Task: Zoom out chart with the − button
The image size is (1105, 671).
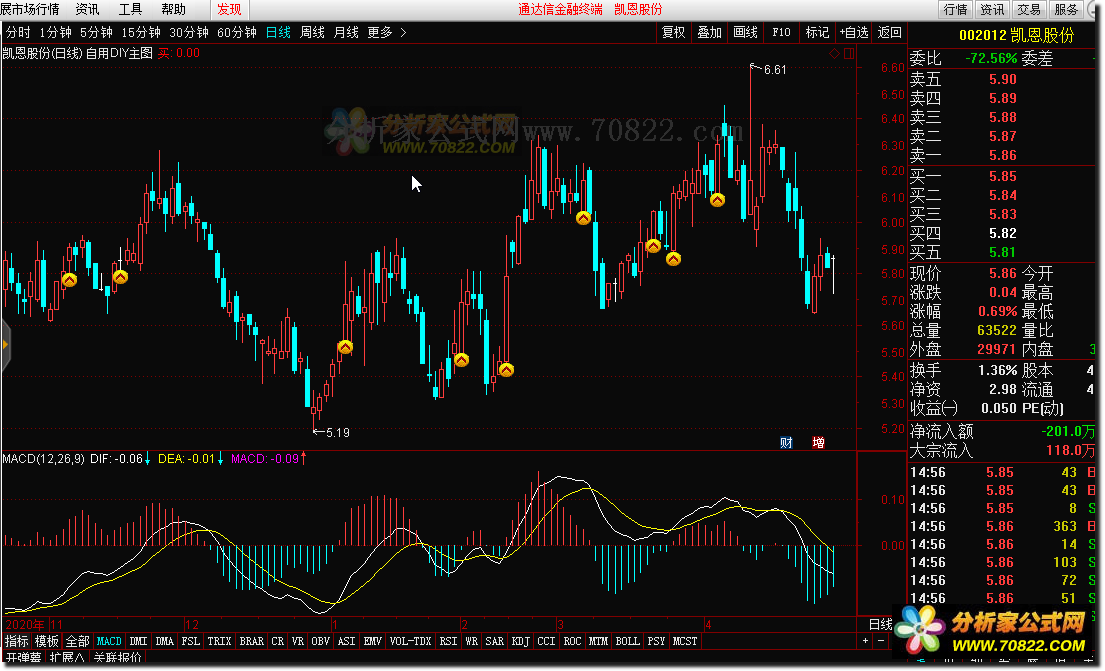Action: 881,641
